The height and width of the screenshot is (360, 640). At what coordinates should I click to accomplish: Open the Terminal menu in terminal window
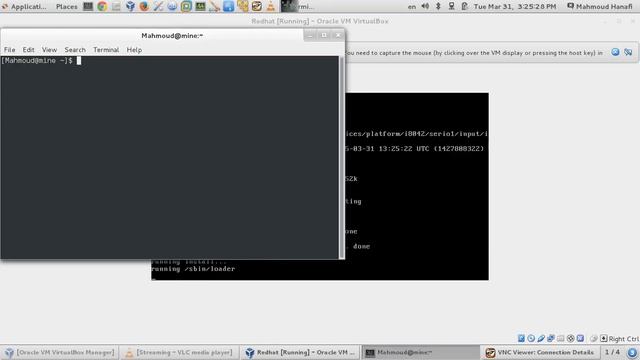(x=106, y=50)
